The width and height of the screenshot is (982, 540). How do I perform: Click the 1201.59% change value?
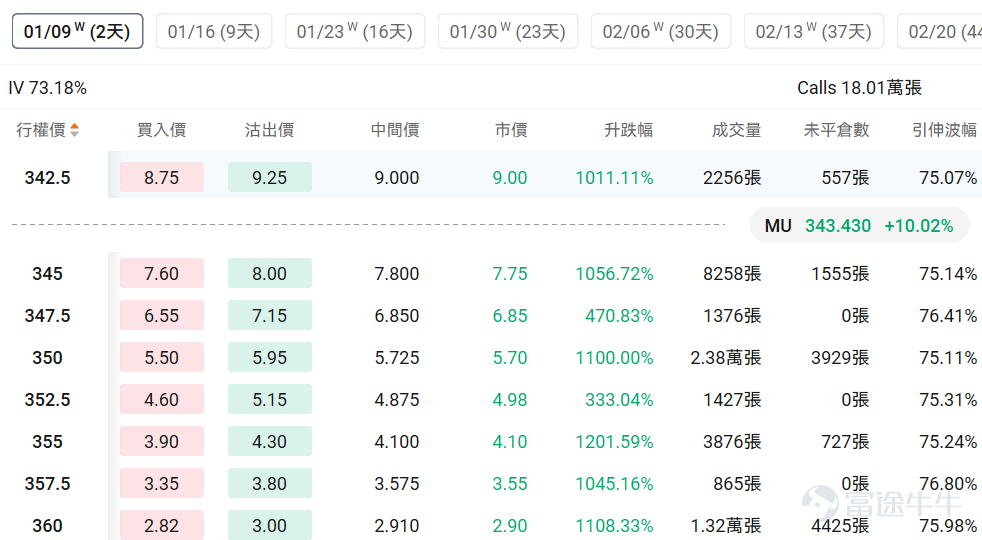pos(614,441)
